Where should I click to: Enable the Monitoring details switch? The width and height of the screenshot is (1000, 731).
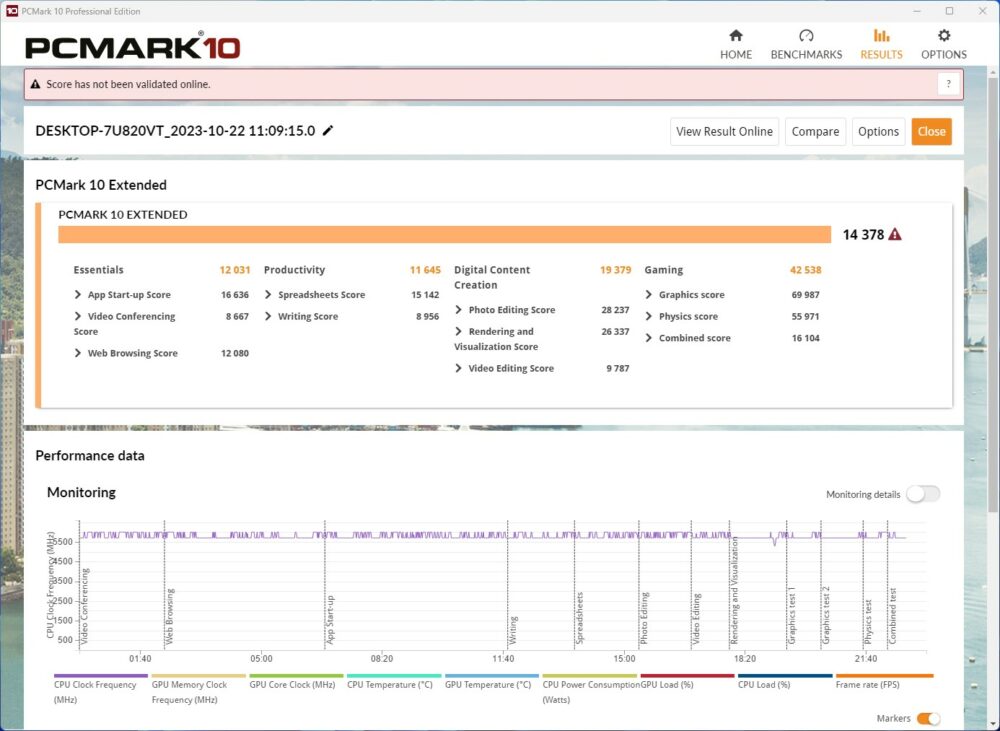[922, 494]
